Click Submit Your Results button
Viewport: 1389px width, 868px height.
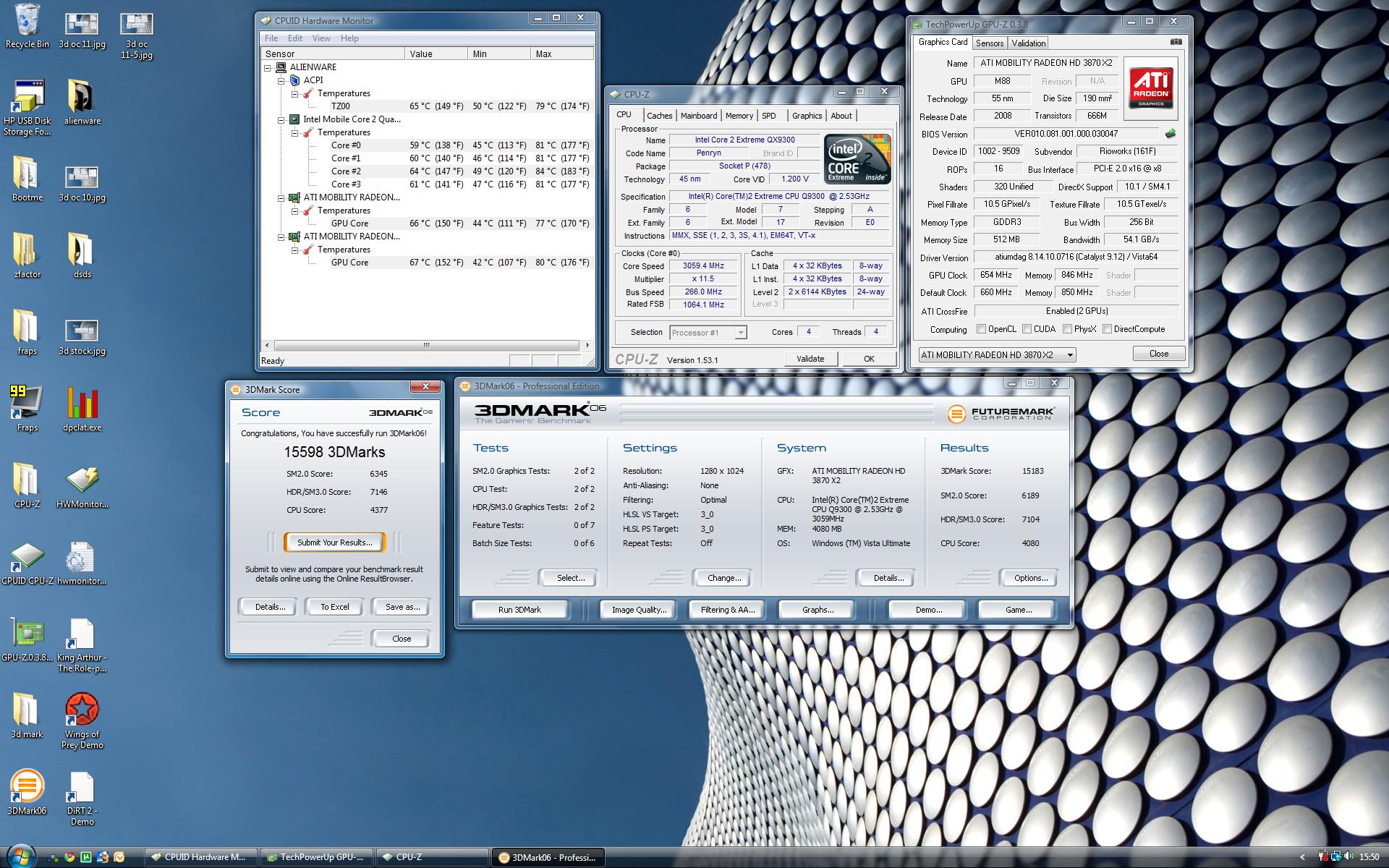point(334,542)
